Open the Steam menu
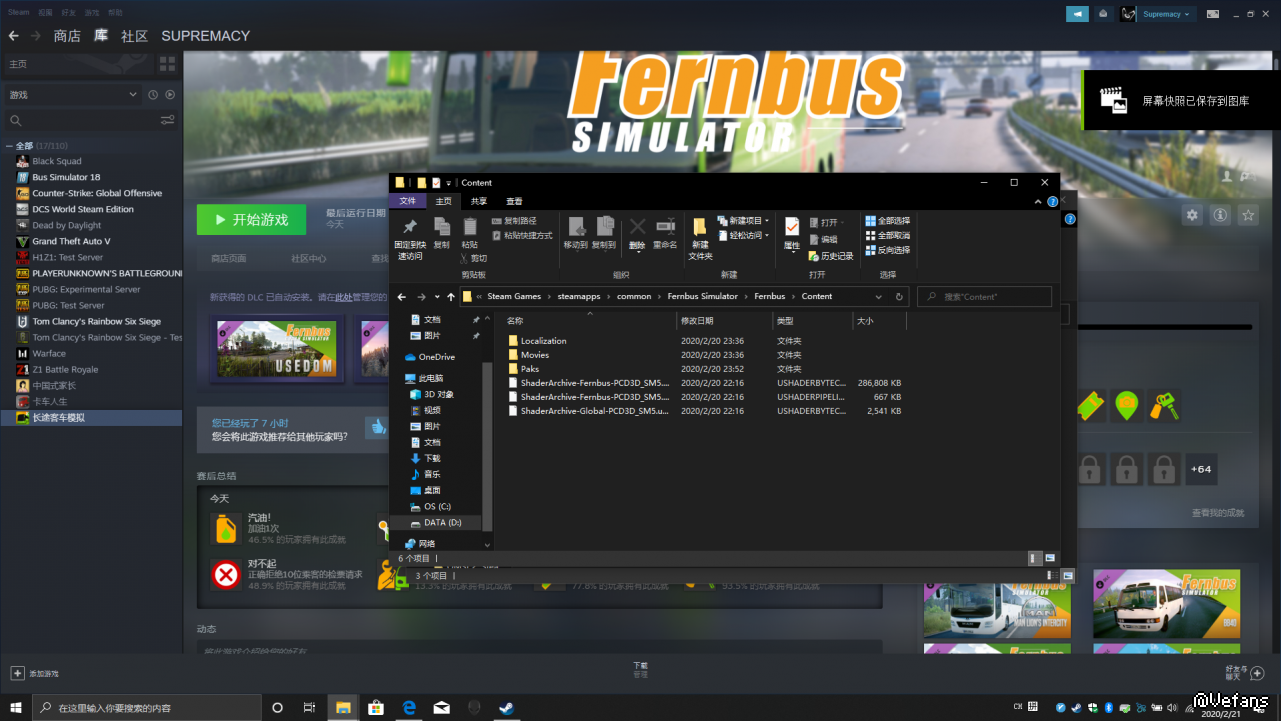 pos(18,13)
